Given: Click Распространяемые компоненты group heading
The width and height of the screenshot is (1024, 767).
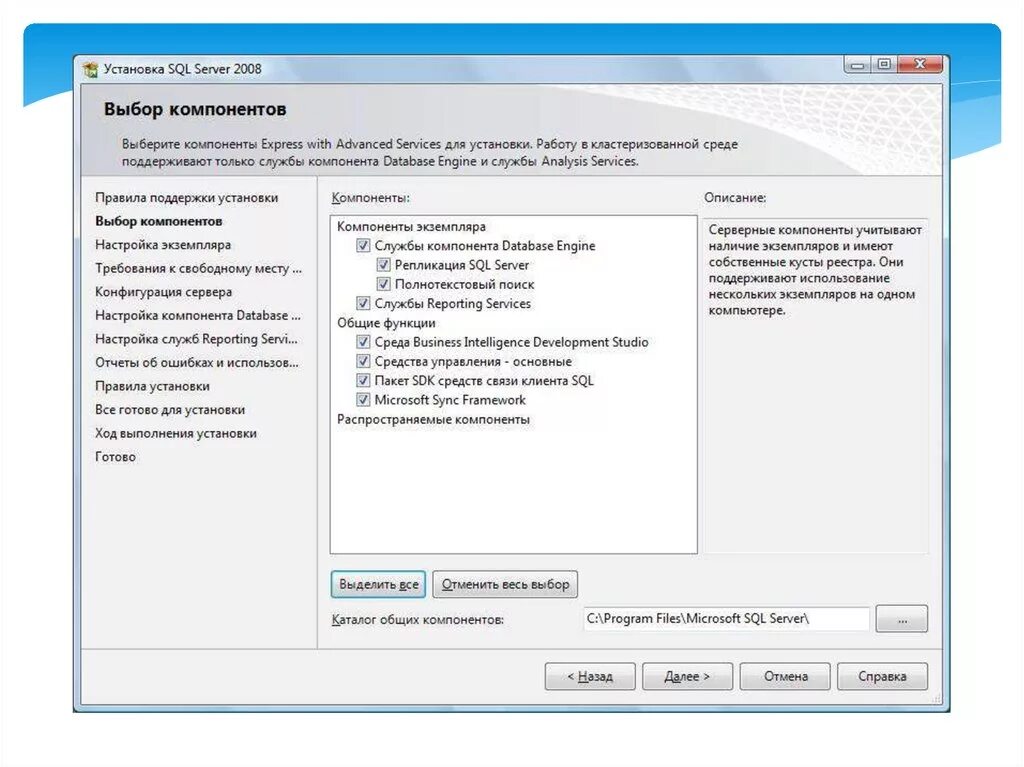Looking at the screenshot, I should click(x=433, y=419).
